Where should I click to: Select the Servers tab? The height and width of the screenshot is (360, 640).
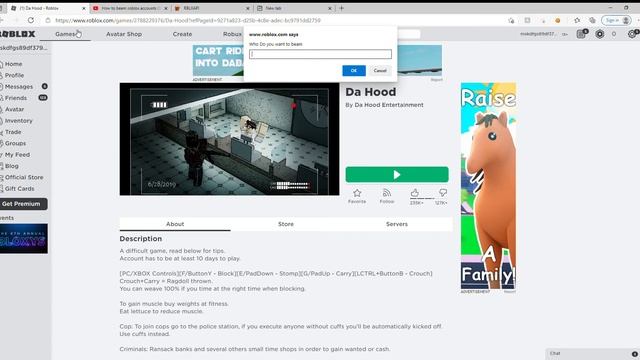[397, 224]
